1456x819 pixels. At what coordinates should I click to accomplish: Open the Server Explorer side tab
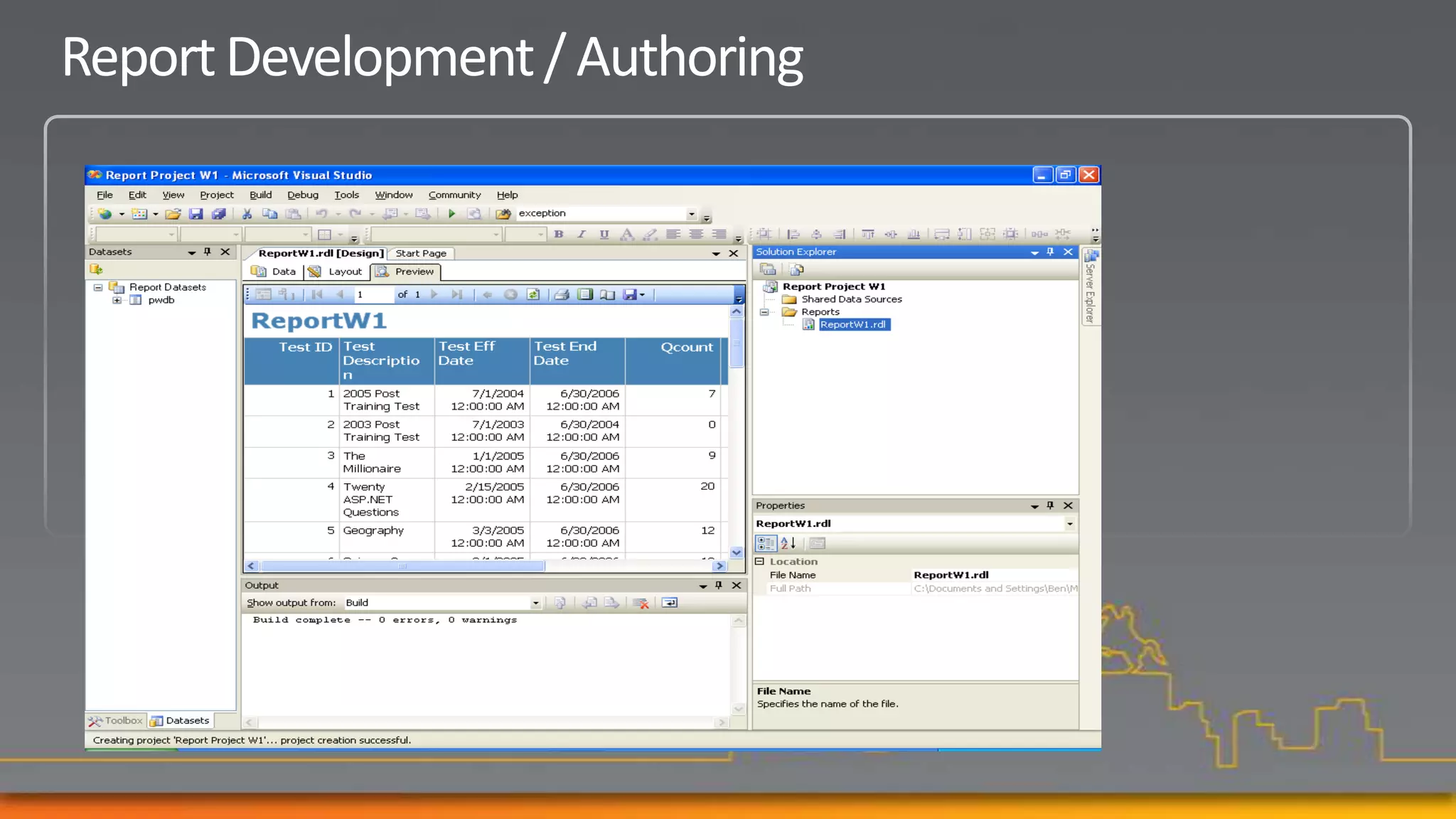[1091, 287]
